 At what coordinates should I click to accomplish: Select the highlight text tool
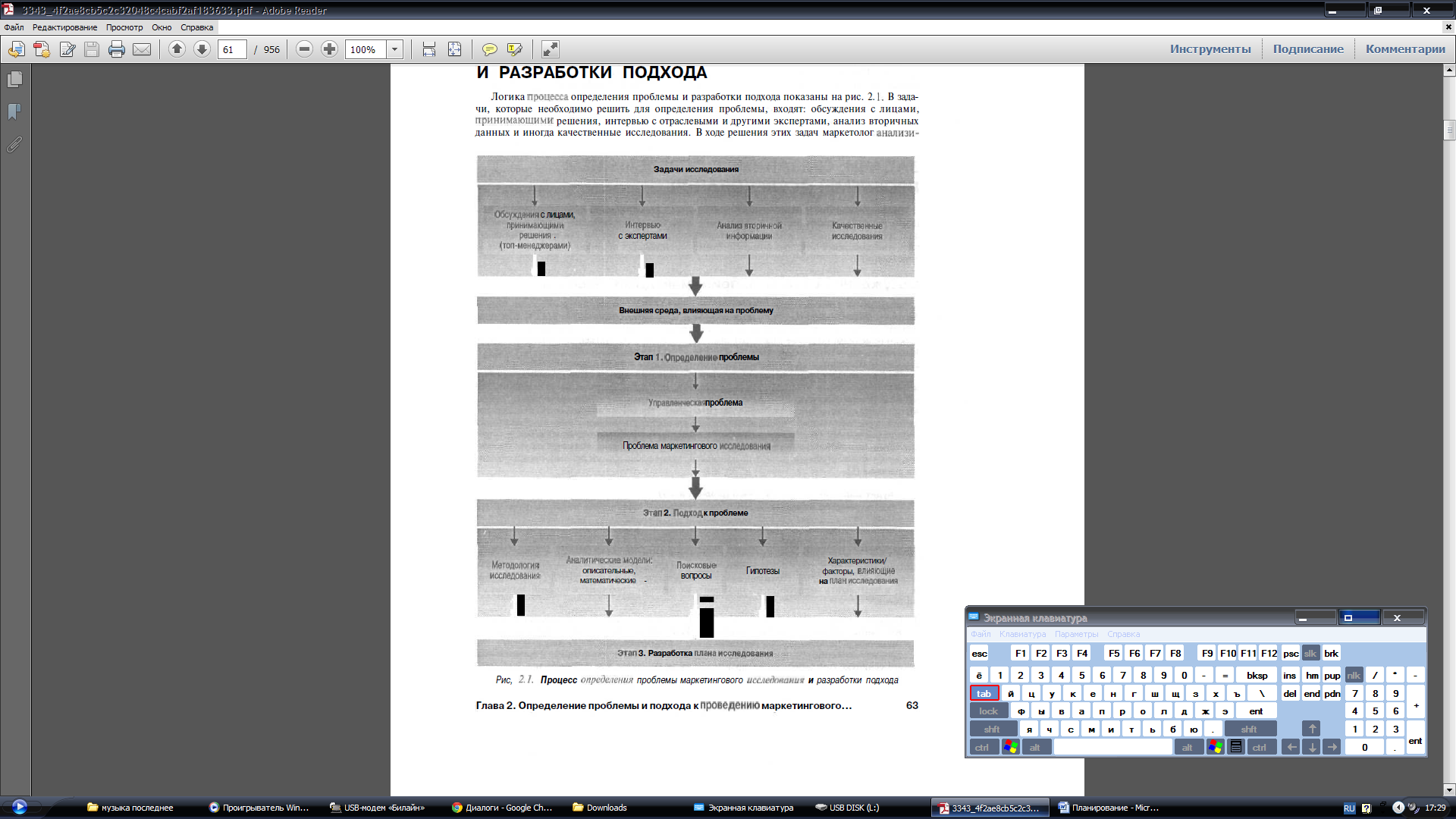[515, 49]
